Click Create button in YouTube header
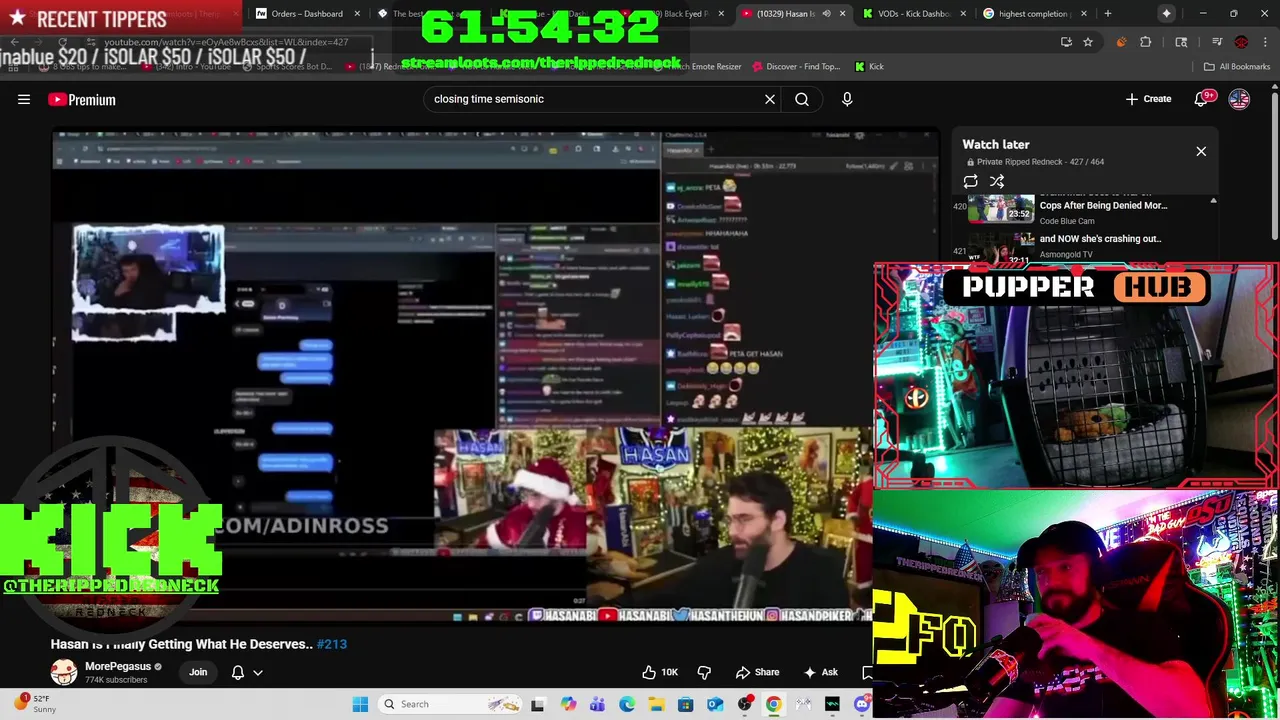The image size is (1280, 720). (x=1148, y=99)
